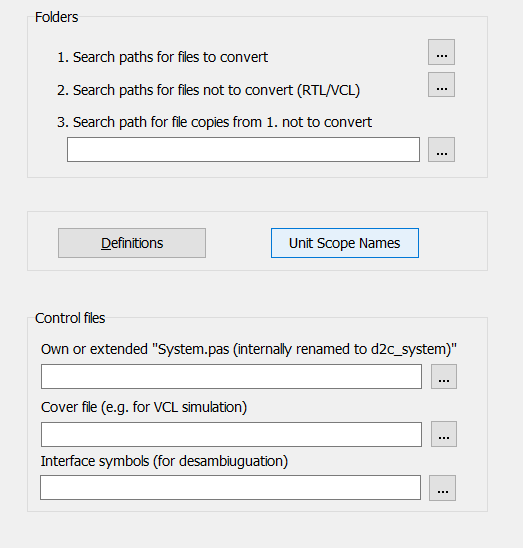
Task: Focus the file copies search path field
Action: [243, 150]
